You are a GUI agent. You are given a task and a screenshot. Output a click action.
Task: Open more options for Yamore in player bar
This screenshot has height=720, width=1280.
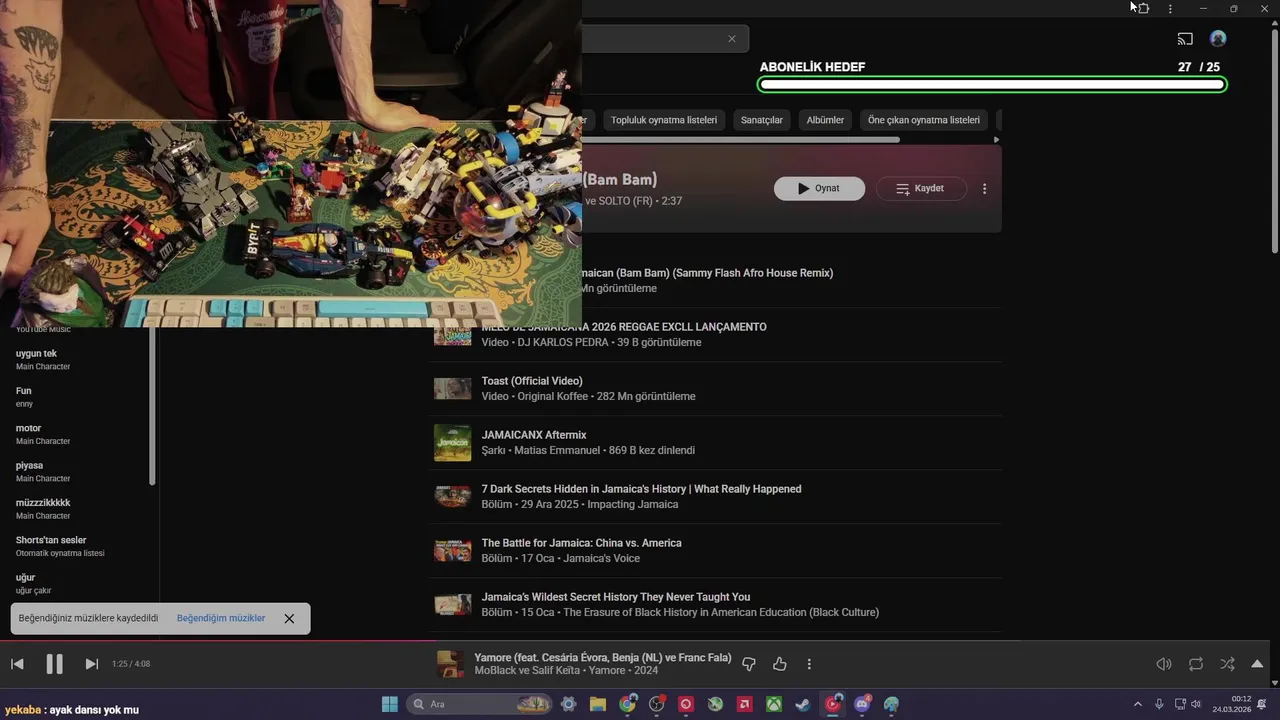tap(809, 664)
